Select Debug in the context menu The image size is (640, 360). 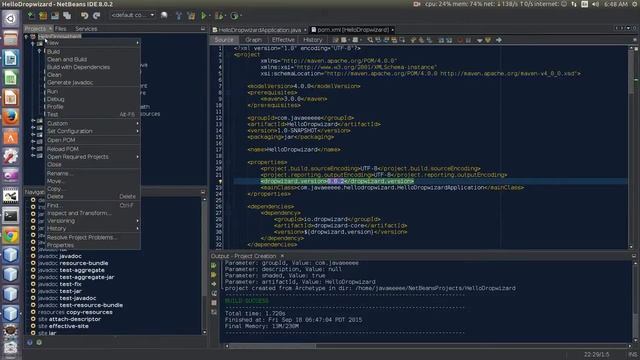pos(93,99)
